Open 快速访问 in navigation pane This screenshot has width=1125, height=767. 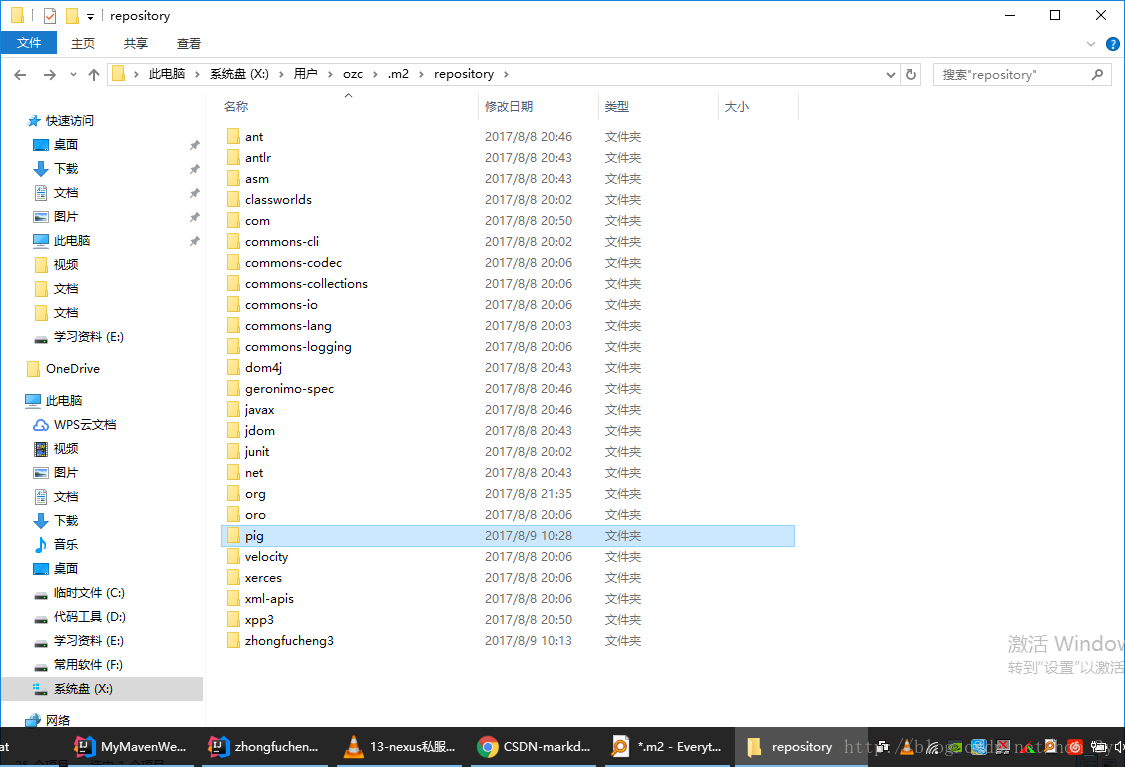70,121
